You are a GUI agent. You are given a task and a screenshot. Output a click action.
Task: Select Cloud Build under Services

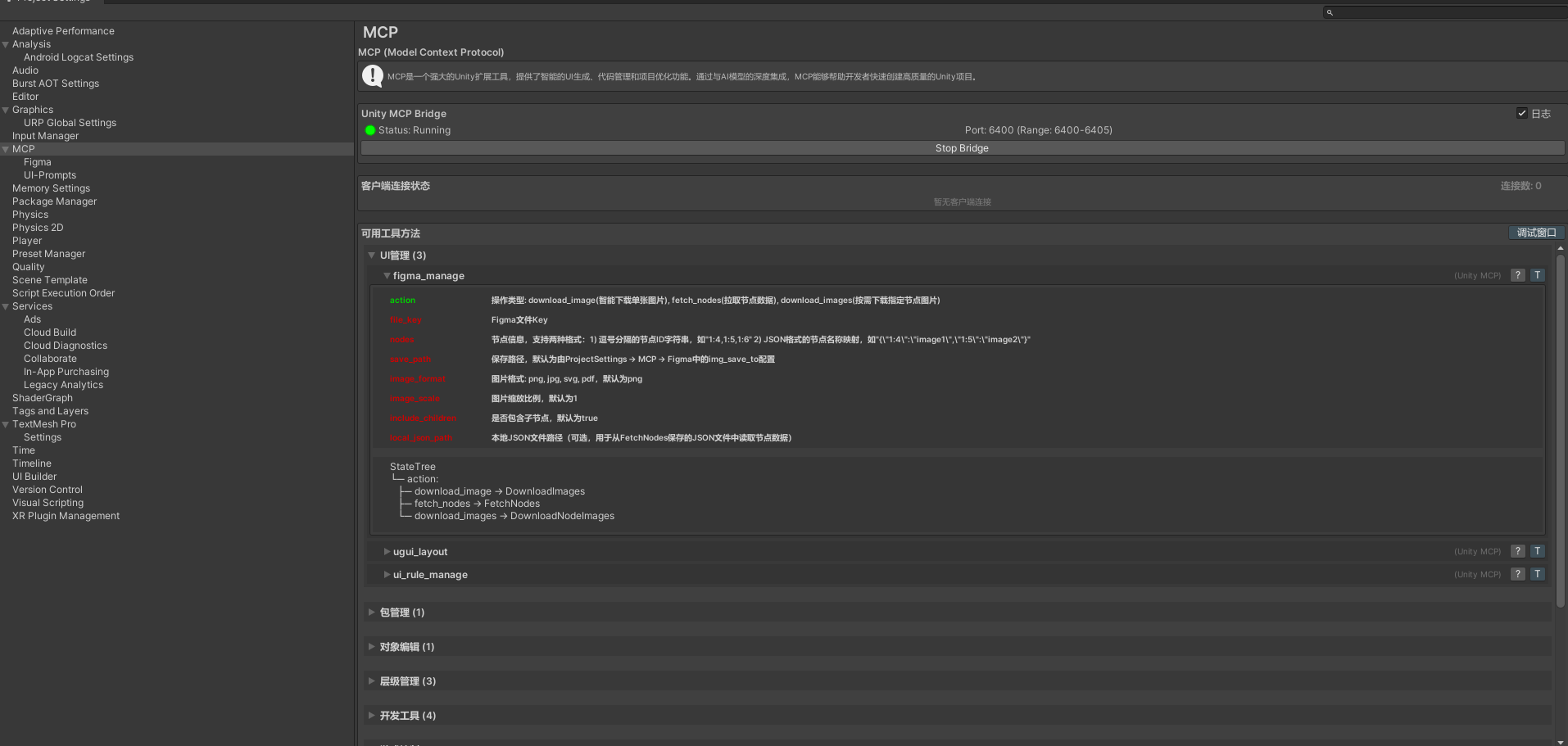50,332
